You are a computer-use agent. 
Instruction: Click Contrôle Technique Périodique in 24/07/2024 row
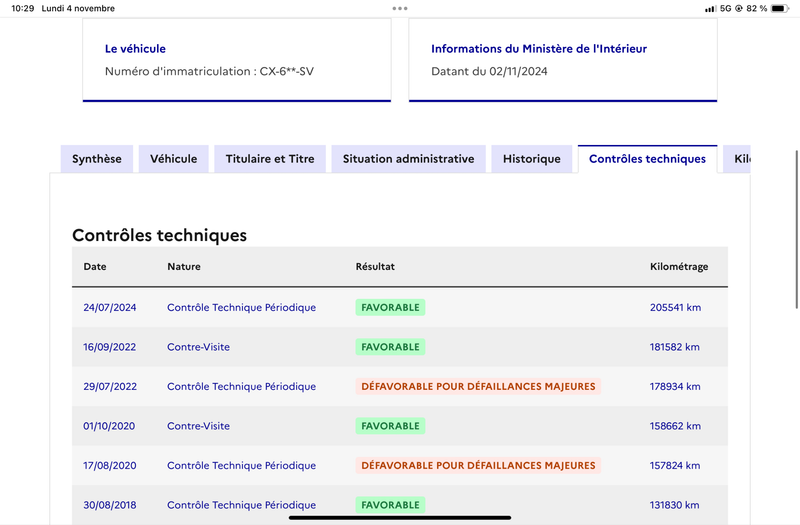click(241, 307)
